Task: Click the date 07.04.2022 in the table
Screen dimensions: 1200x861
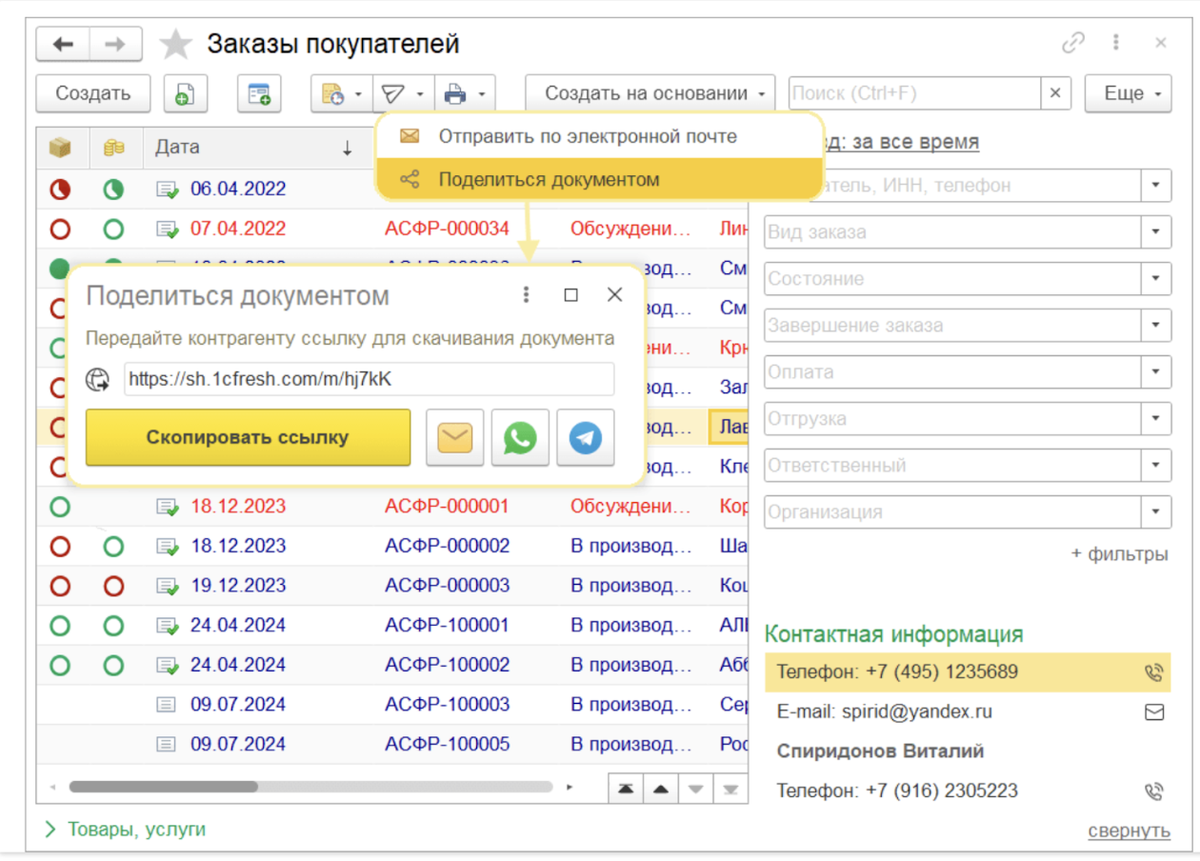Action: point(238,228)
